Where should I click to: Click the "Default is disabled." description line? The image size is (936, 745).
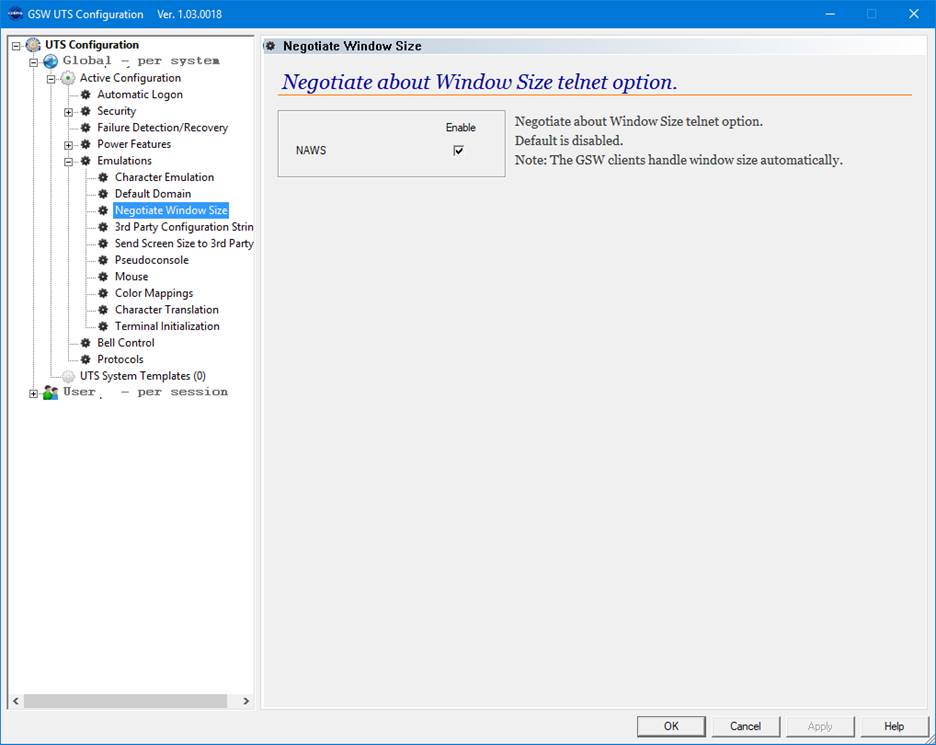point(569,141)
